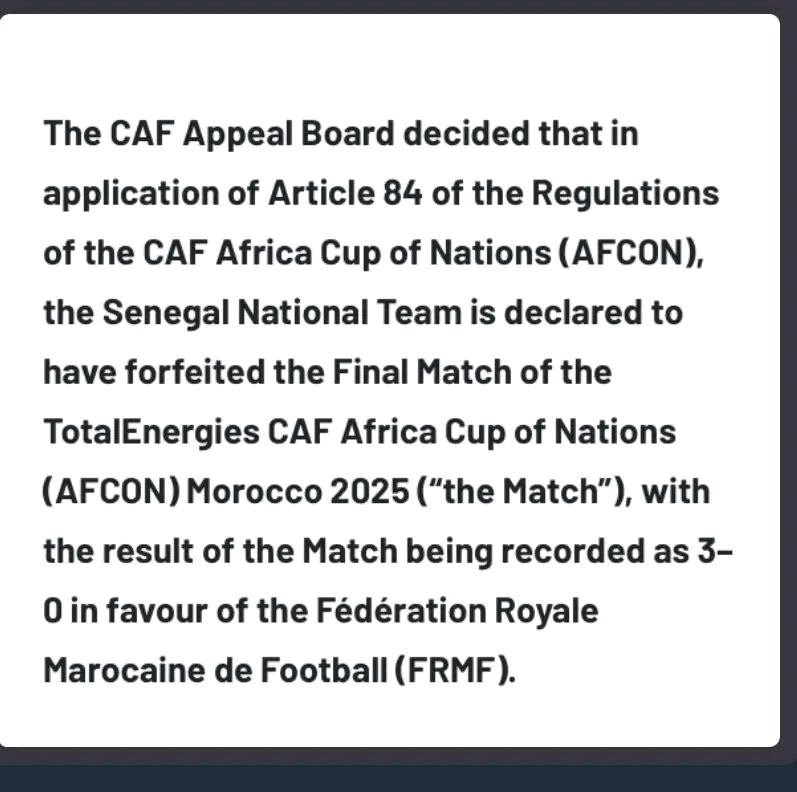Viewport: 797px width, 792px height.
Task: Click the abbreviation "(FRMF)."
Action: tap(456, 670)
